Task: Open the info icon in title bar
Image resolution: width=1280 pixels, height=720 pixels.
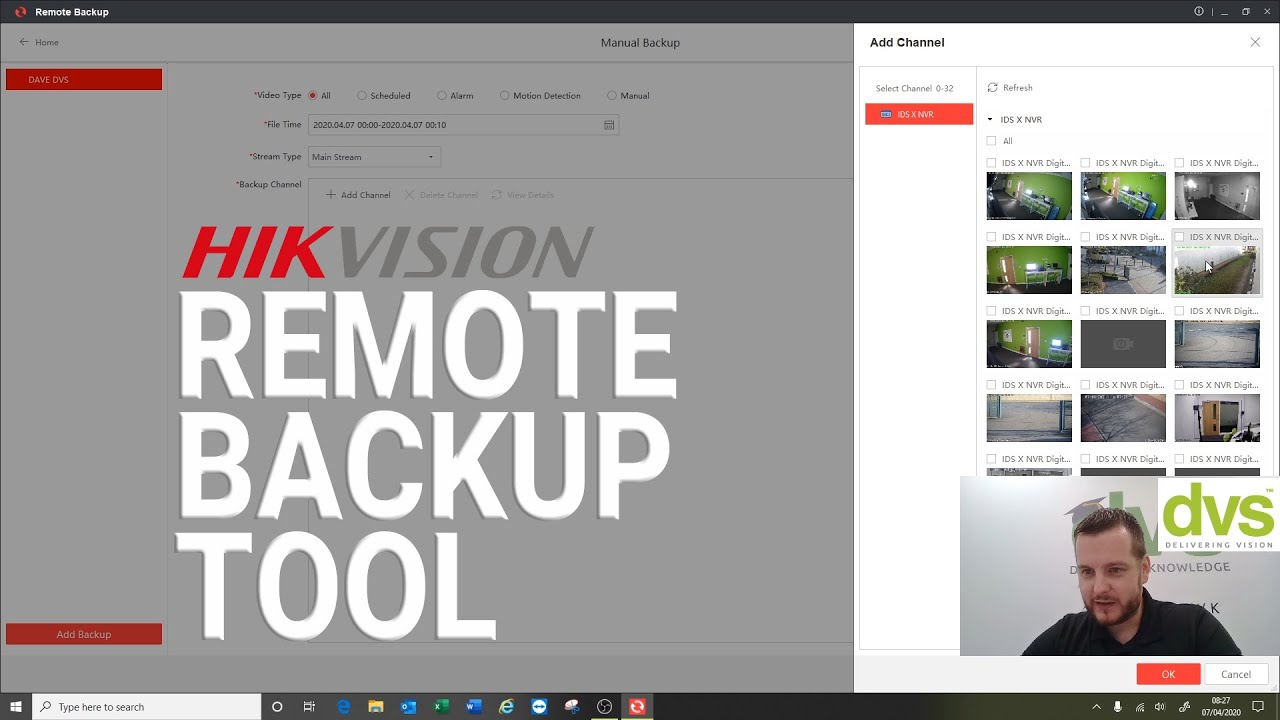Action: (1199, 12)
